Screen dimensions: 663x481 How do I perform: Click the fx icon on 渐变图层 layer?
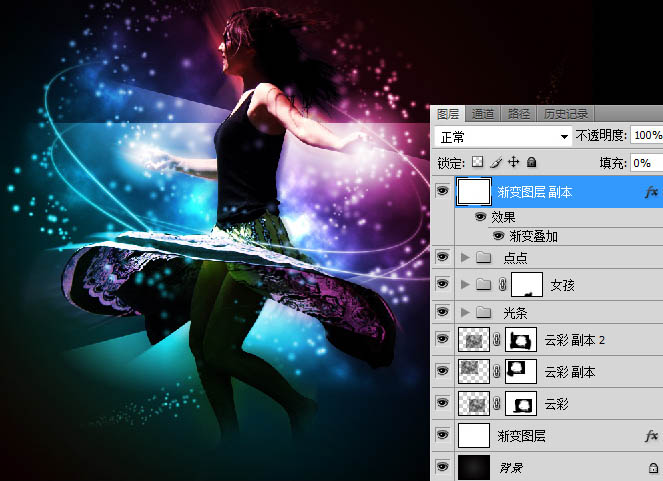click(651, 435)
